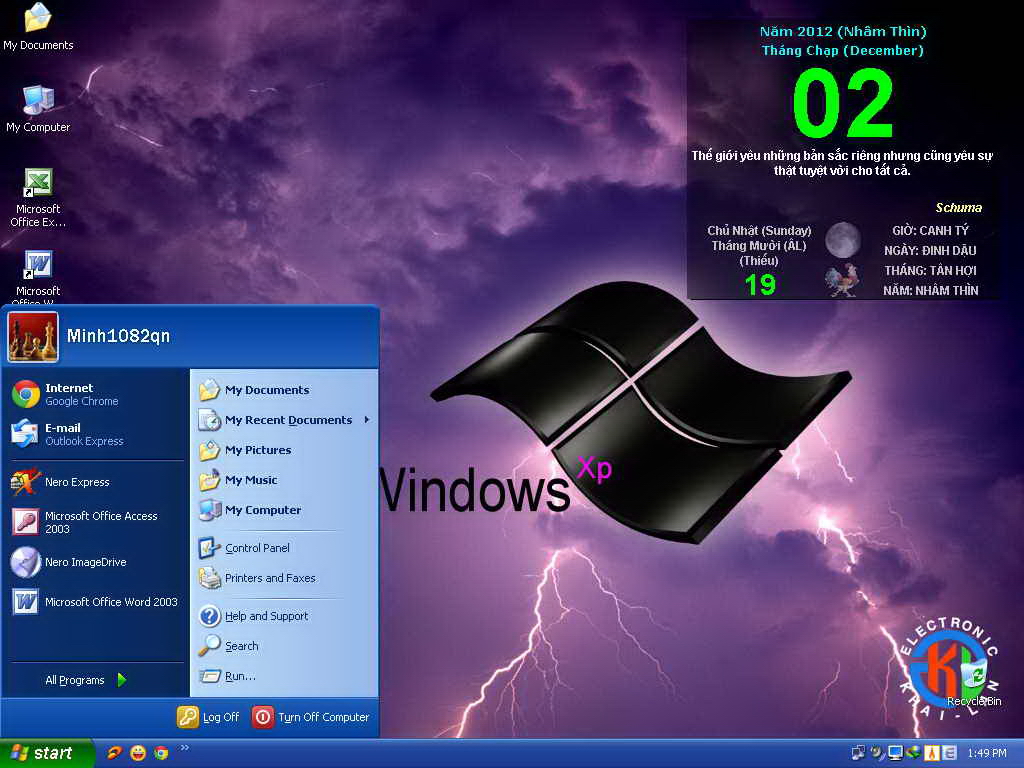Image resolution: width=1024 pixels, height=768 pixels.
Task: Click the Internet Download Manager tray icon
Action: pyautogui.click(x=914, y=752)
